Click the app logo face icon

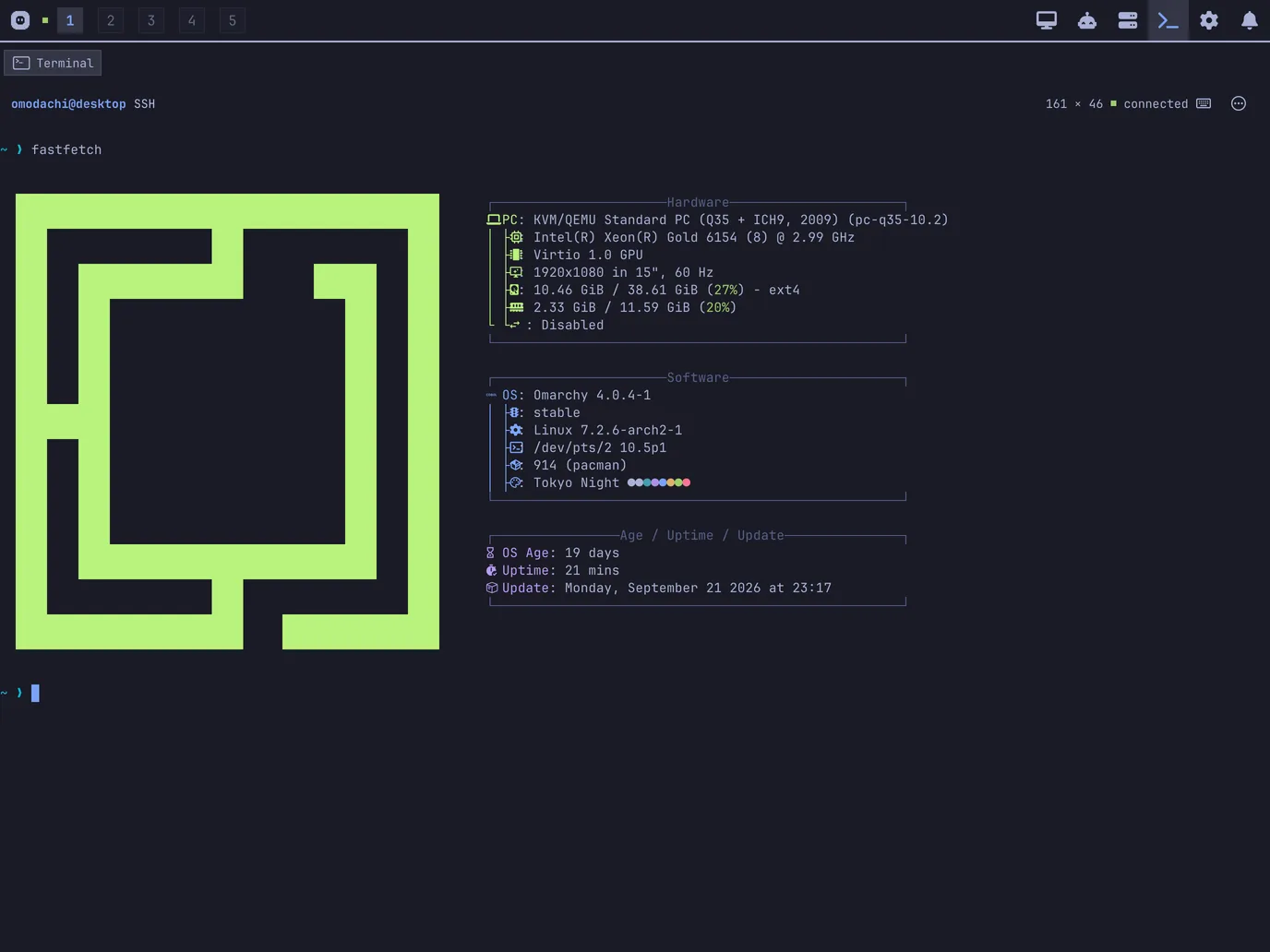pyautogui.click(x=20, y=20)
